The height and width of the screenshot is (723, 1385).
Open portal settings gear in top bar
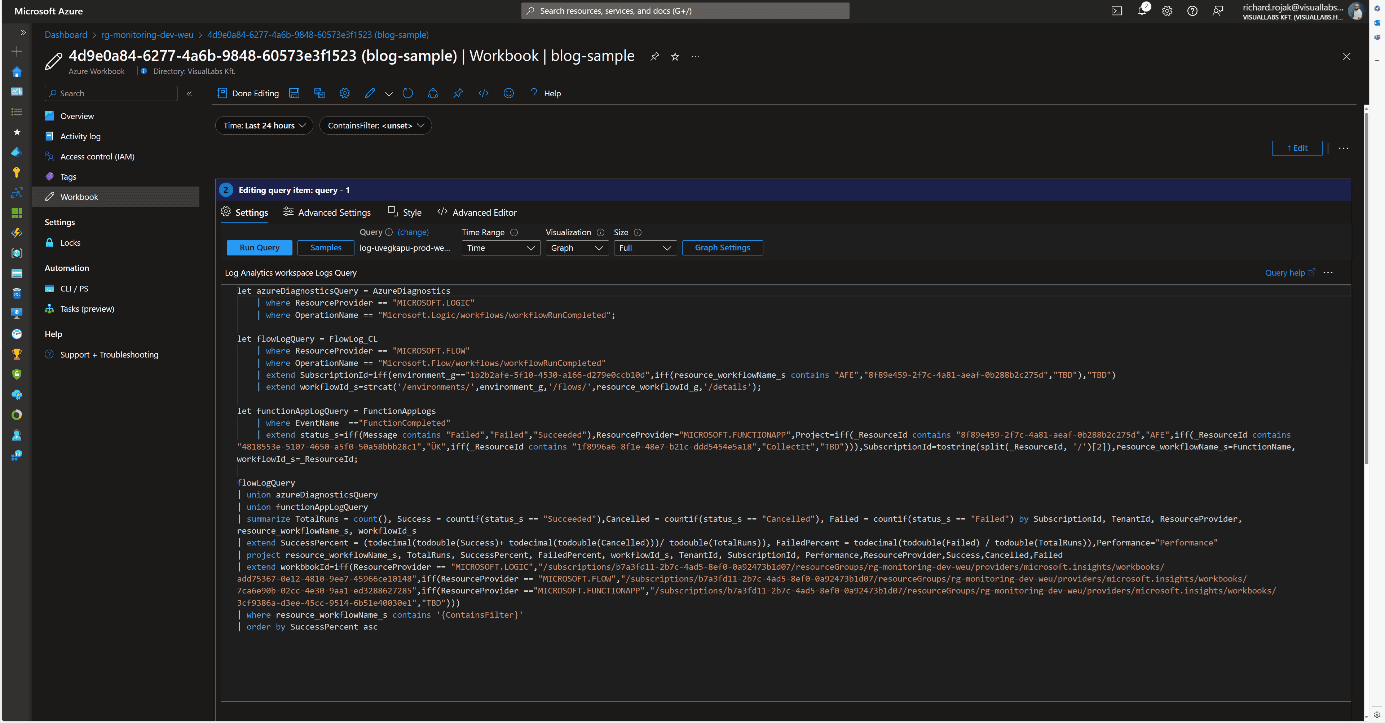[x=1167, y=10]
